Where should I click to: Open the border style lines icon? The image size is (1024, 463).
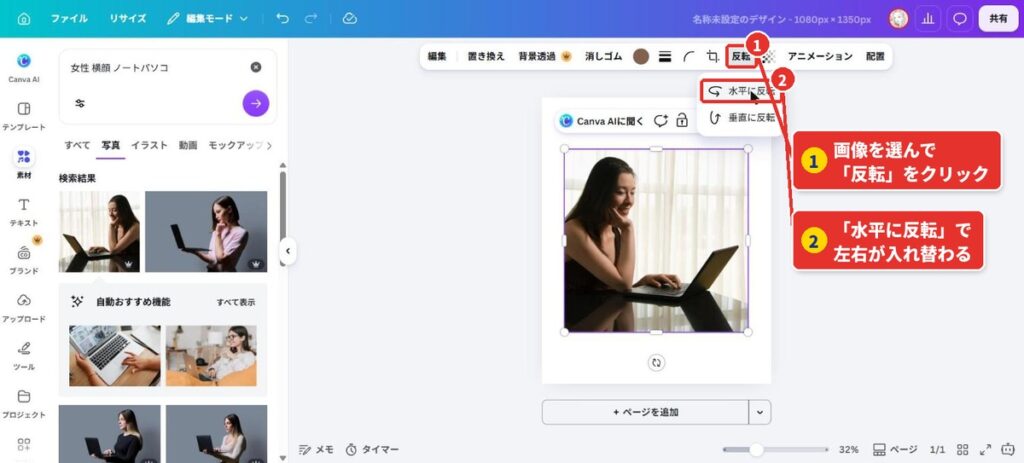[x=665, y=57]
